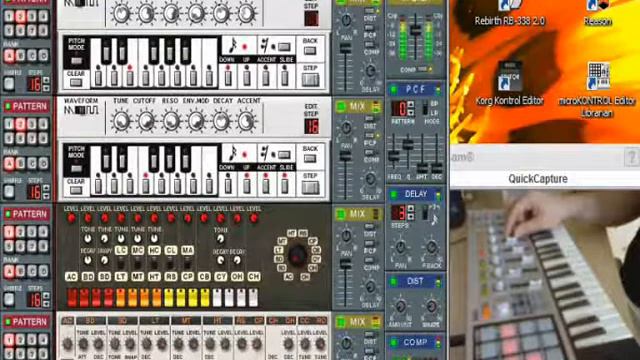Viewport: 640px width, 360px height.
Task: Click the Clear button on top synth
Action: [76, 82]
